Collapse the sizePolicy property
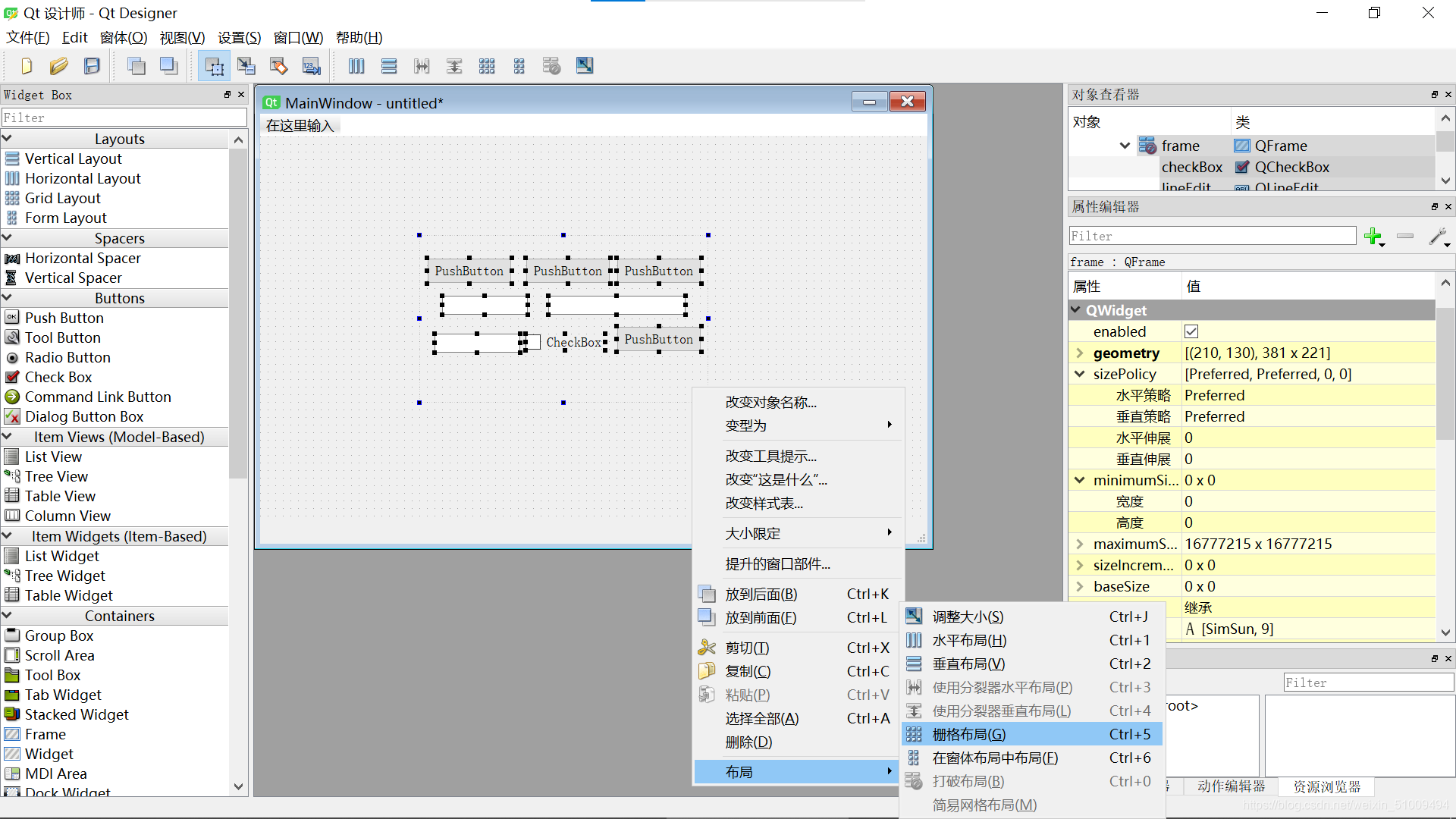This screenshot has height=819, width=1456. tap(1079, 374)
